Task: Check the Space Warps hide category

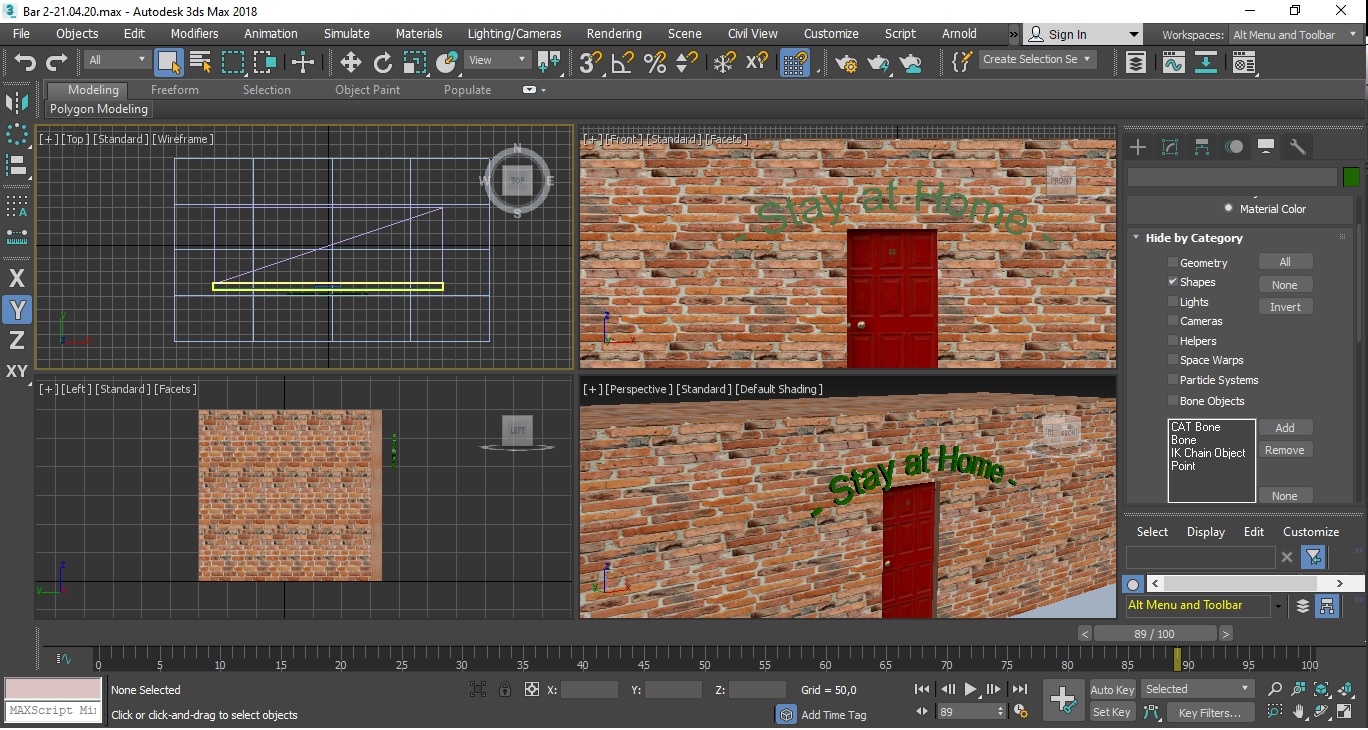Action: pos(1173,360)
